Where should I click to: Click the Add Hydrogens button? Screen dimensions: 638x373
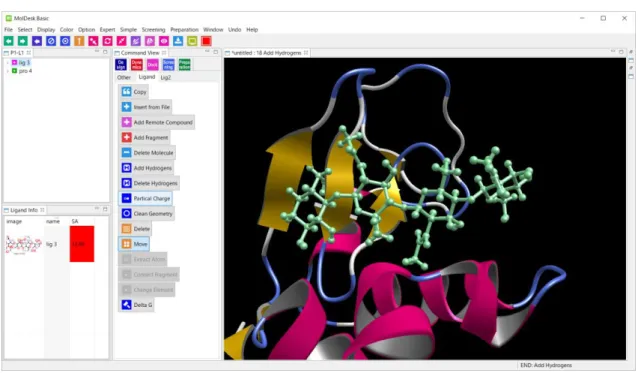[147, 168]
